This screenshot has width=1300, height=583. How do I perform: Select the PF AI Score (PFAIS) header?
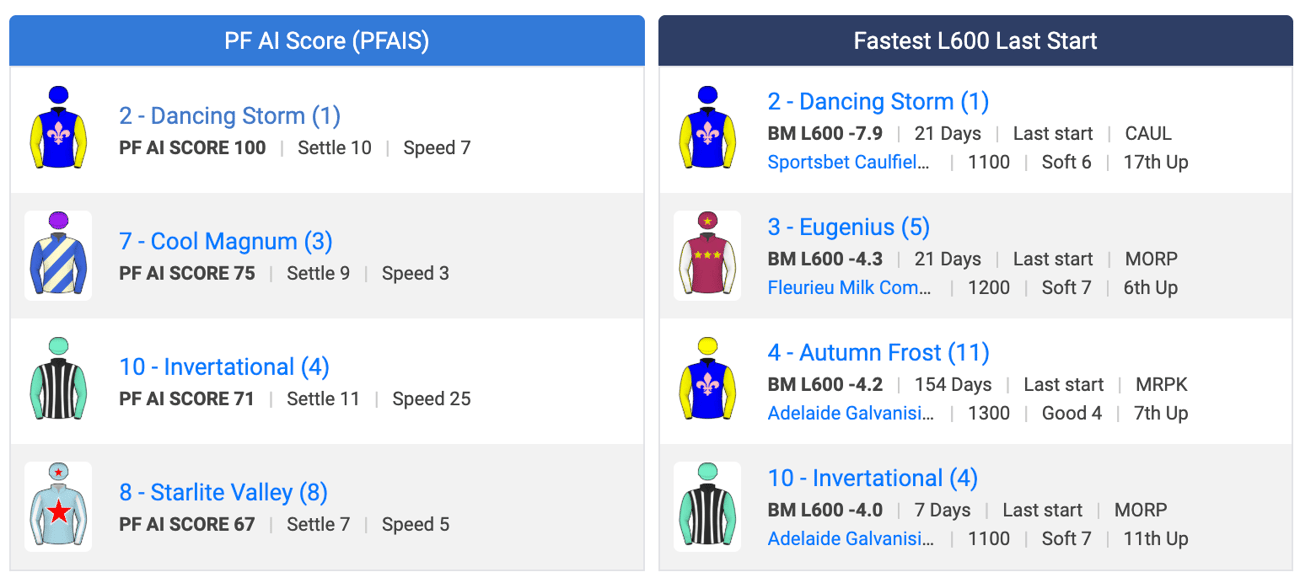coord(327,41)
